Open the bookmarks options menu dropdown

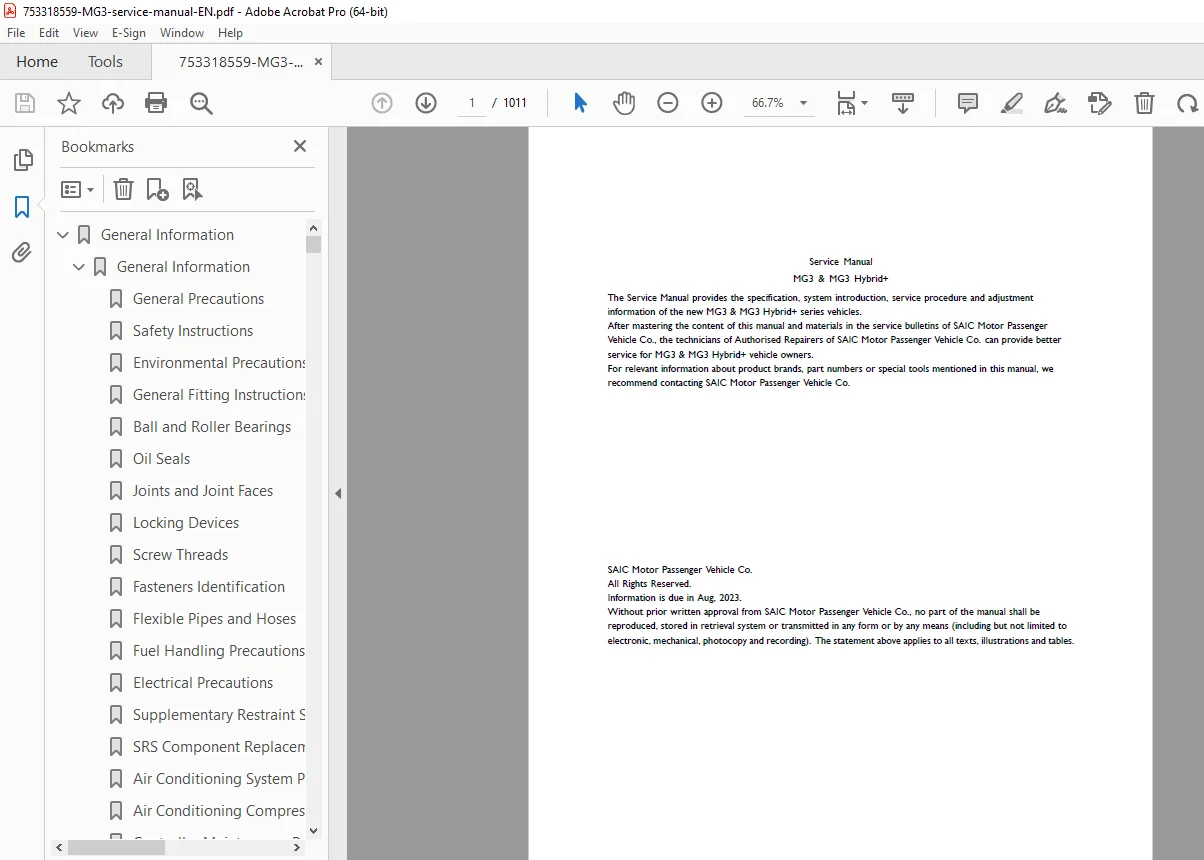pos(77,189)
